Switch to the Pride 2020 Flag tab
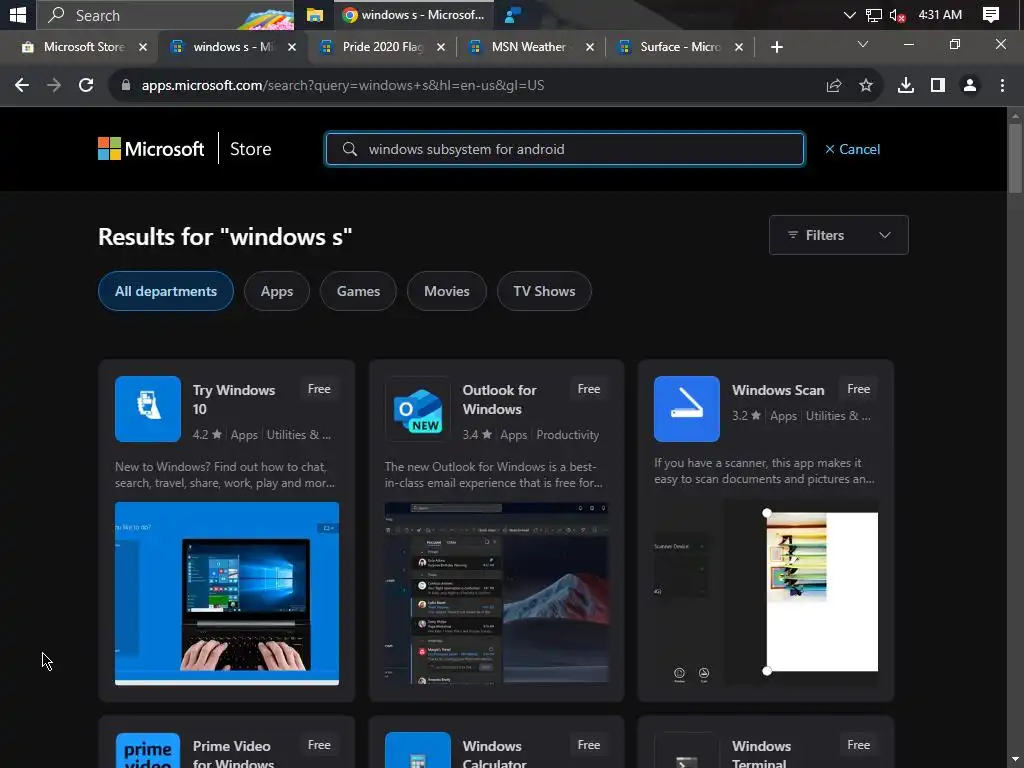Screen dimensions: 1024x768 click(383, 47)
